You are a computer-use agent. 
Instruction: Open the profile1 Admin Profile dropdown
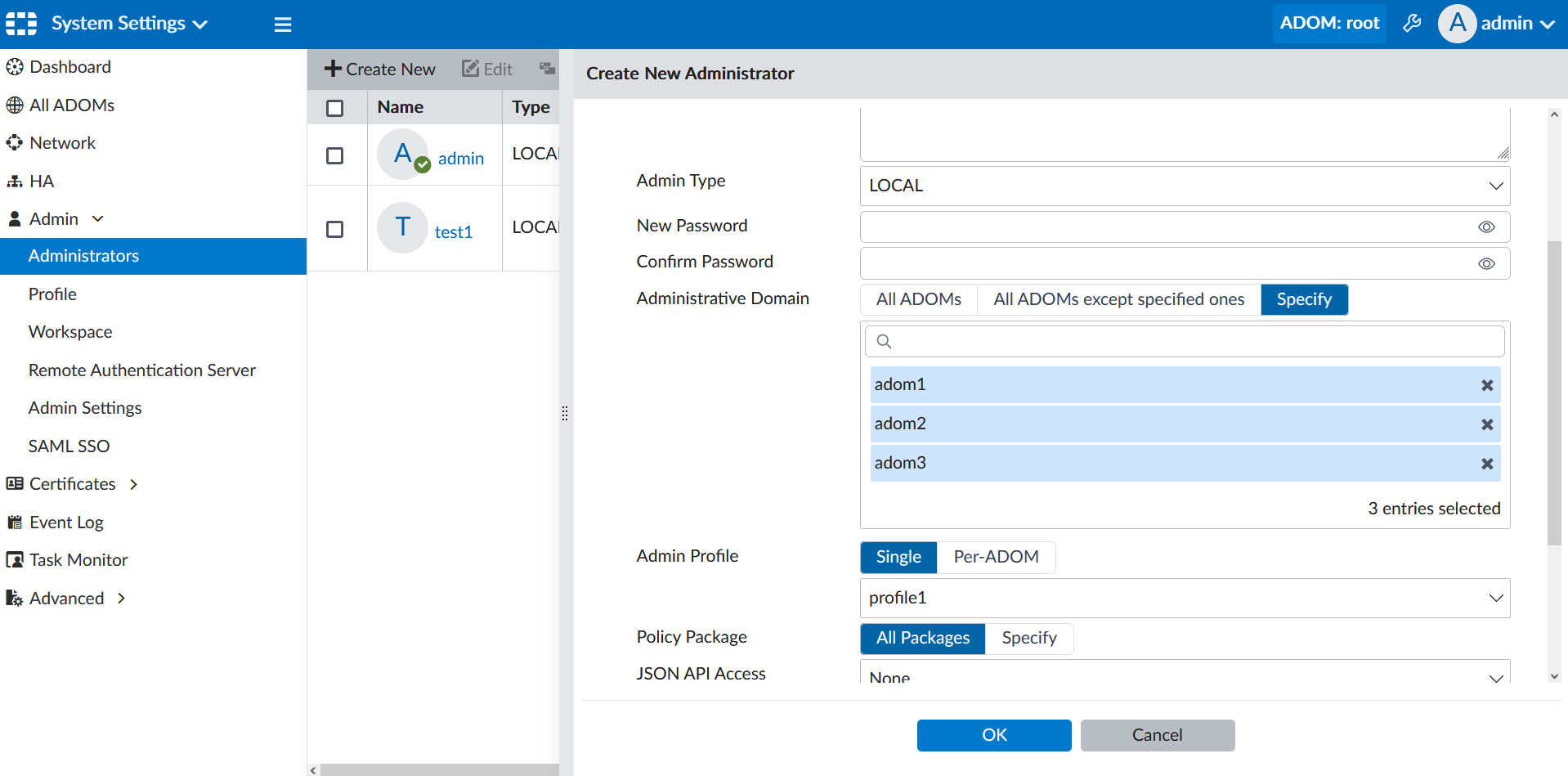[1184, 599]
